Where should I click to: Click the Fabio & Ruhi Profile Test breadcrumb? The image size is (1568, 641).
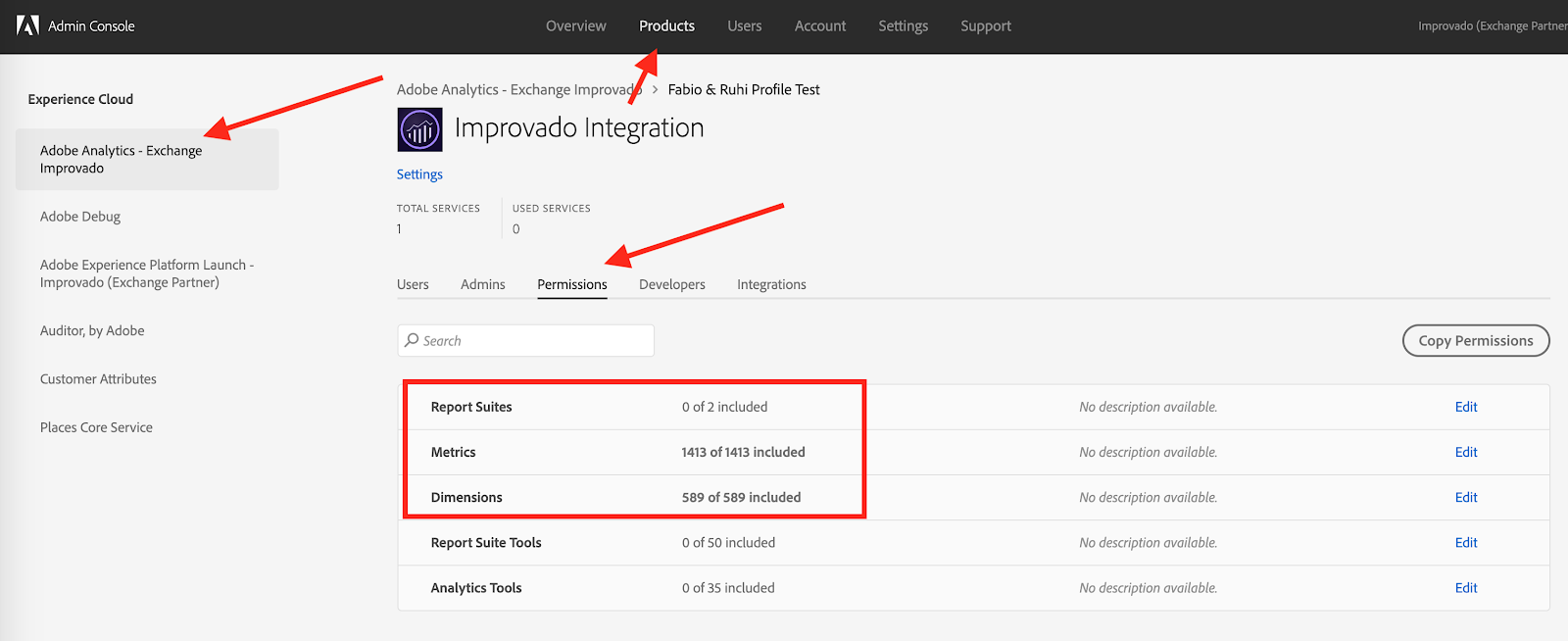click(744, 89)
